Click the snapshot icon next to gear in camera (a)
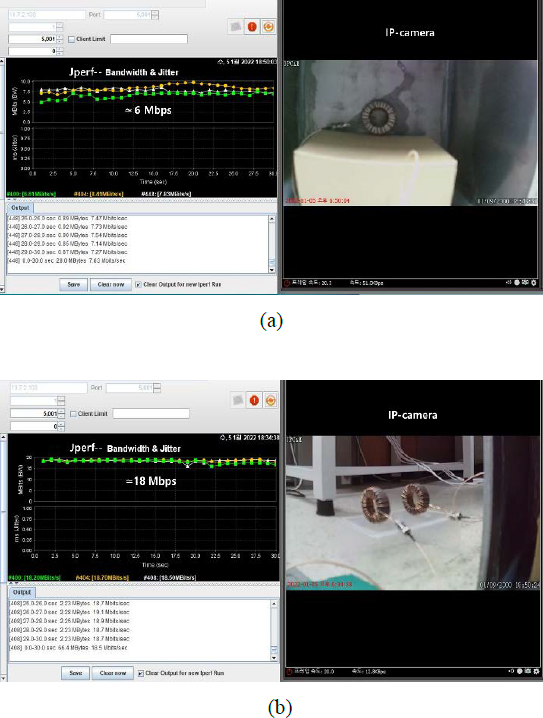Viewport: 543px width, 718px height. [x=525, y=283]
